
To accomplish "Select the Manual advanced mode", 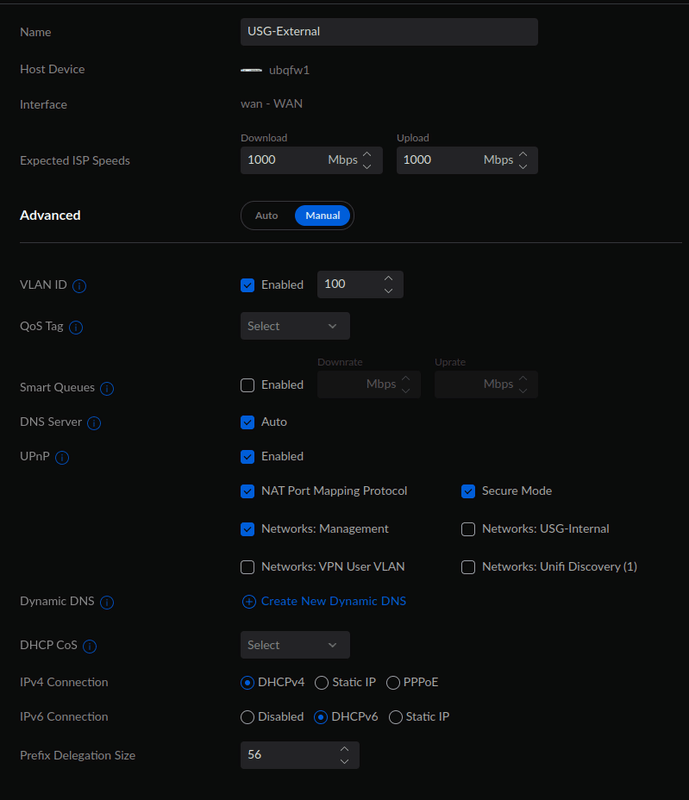I will tap(322, 215).
